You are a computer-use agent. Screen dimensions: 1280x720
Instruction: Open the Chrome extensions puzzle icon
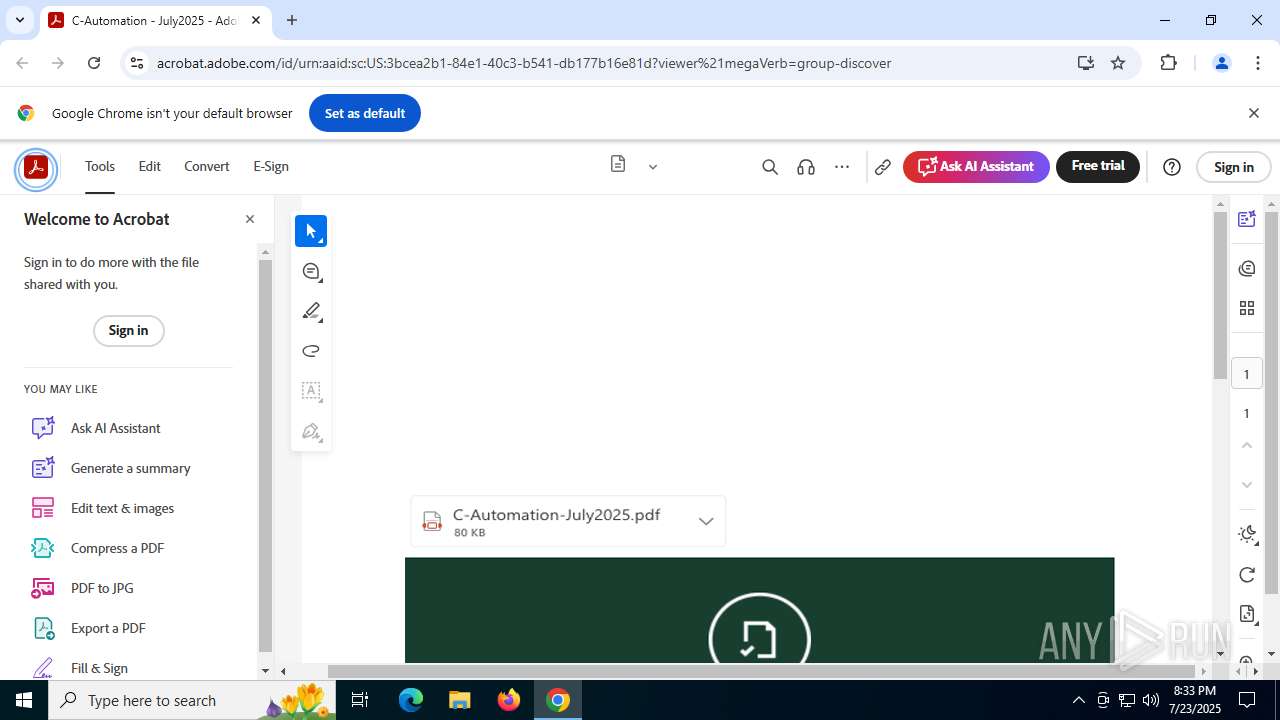(1168, 63)
